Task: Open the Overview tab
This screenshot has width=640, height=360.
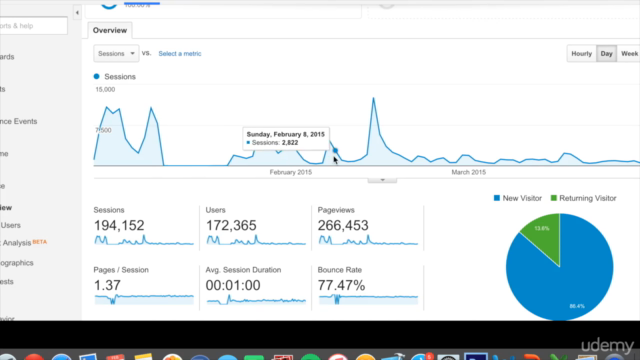Action: click(x=110, y=31)
